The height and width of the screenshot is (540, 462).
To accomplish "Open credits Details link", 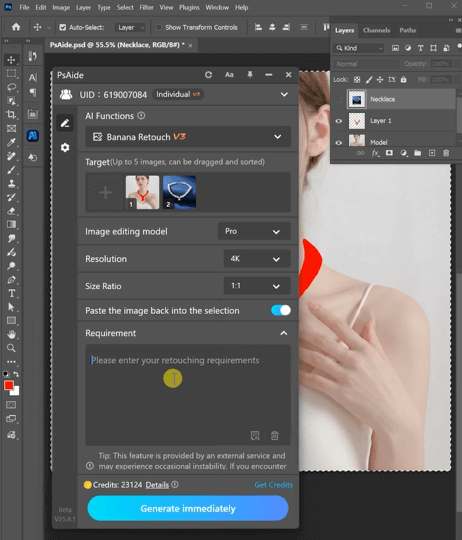I will (157, 485).
